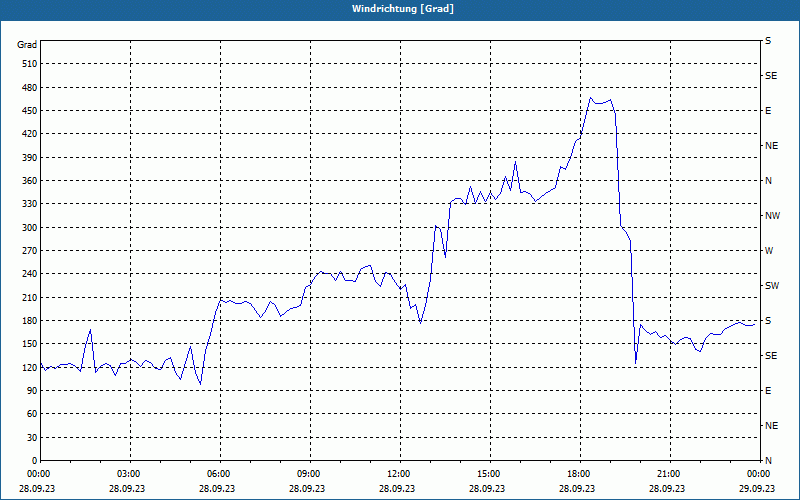
Task: Click the 150 y-axis value
Action: tap(30, 343)
